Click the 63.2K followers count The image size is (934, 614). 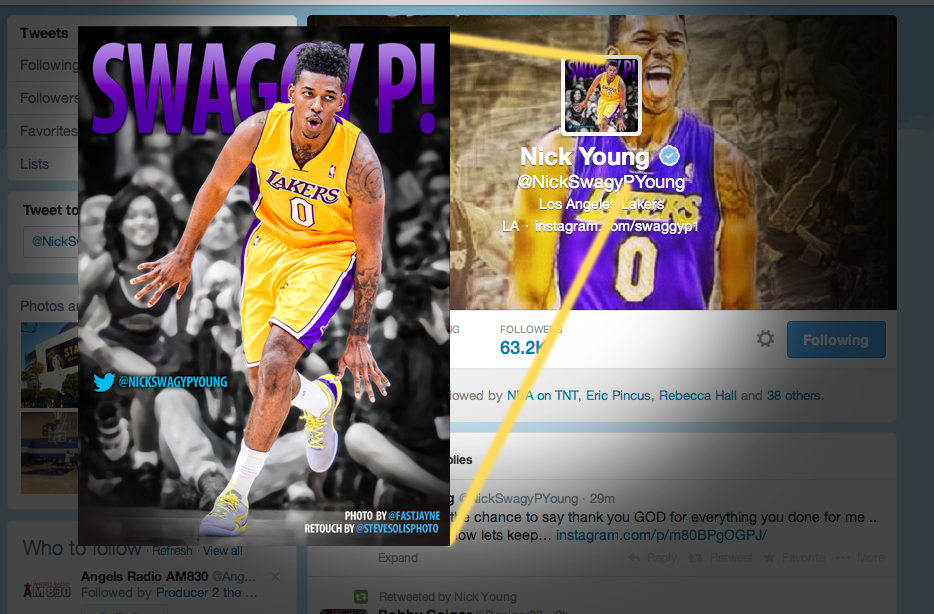click(x=523, y=347)
